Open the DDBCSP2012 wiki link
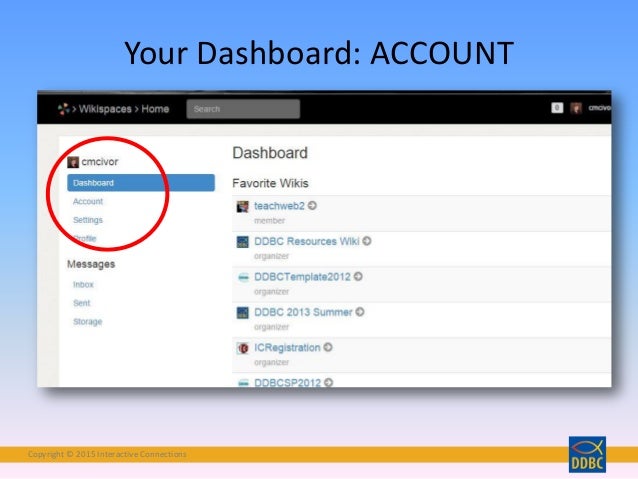 click(x=288, y=383)
